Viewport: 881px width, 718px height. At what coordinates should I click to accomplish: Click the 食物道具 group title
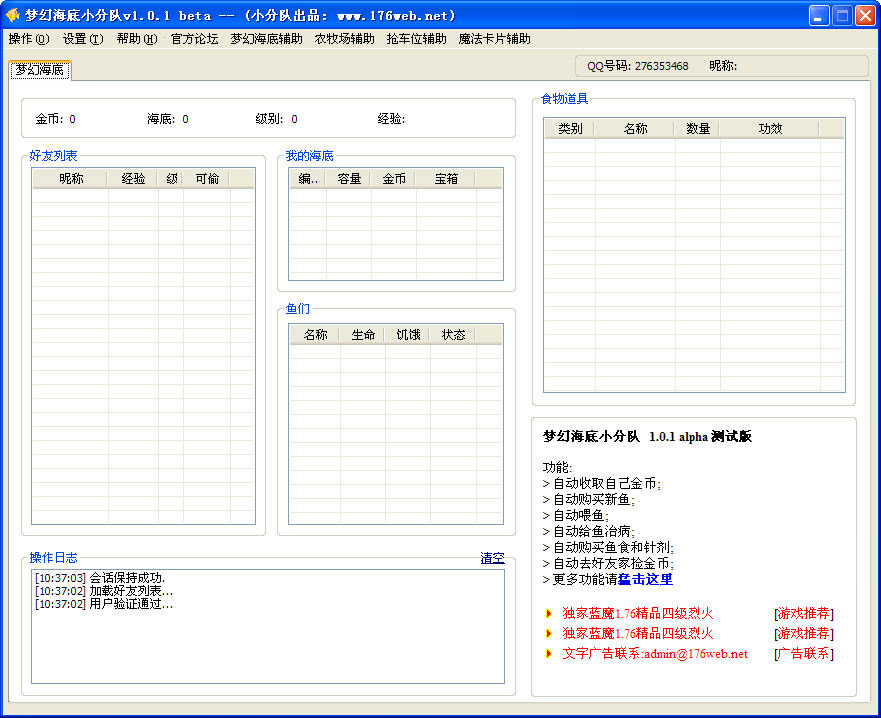coord(564,99)
